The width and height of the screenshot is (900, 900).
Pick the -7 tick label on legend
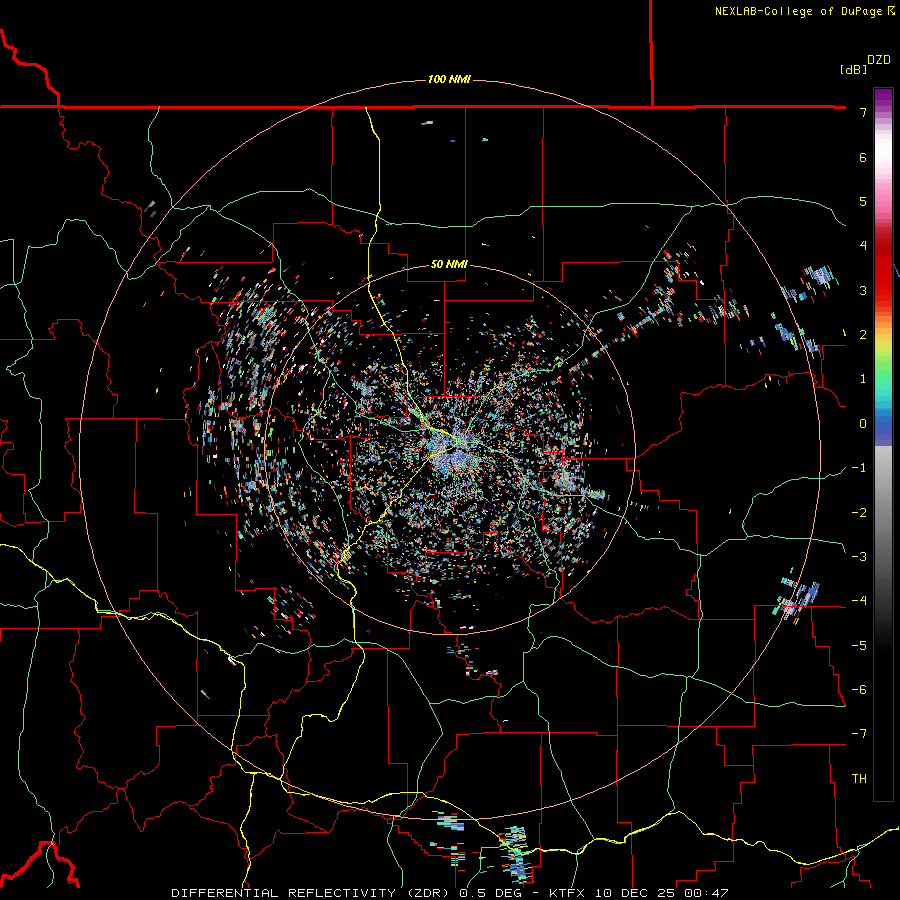coord(859,734)
